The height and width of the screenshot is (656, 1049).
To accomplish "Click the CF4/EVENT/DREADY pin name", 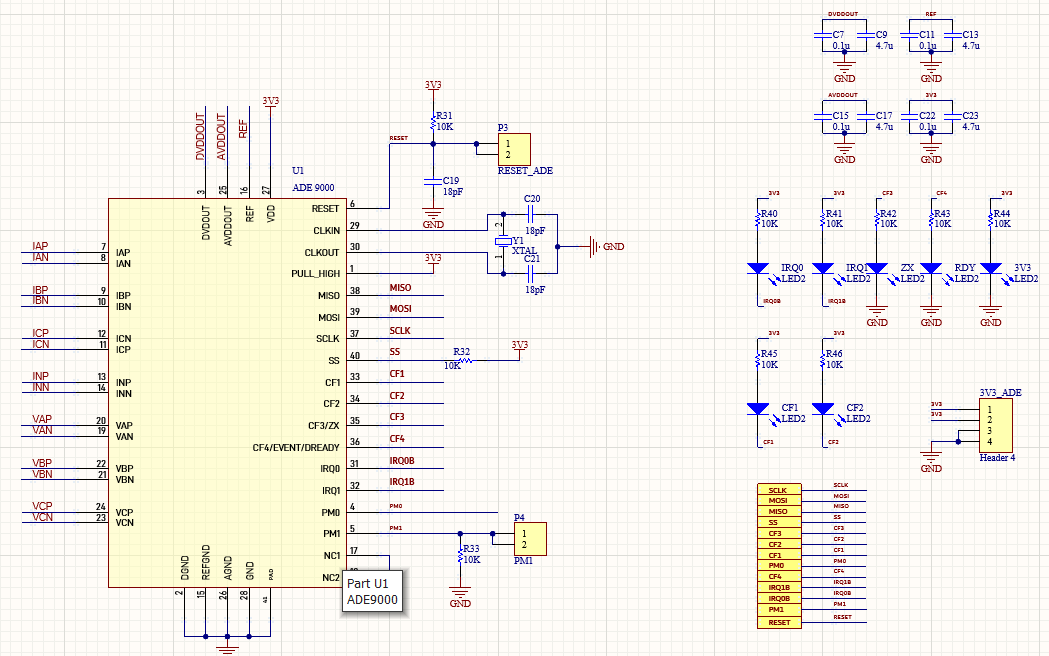I will 296,447.
